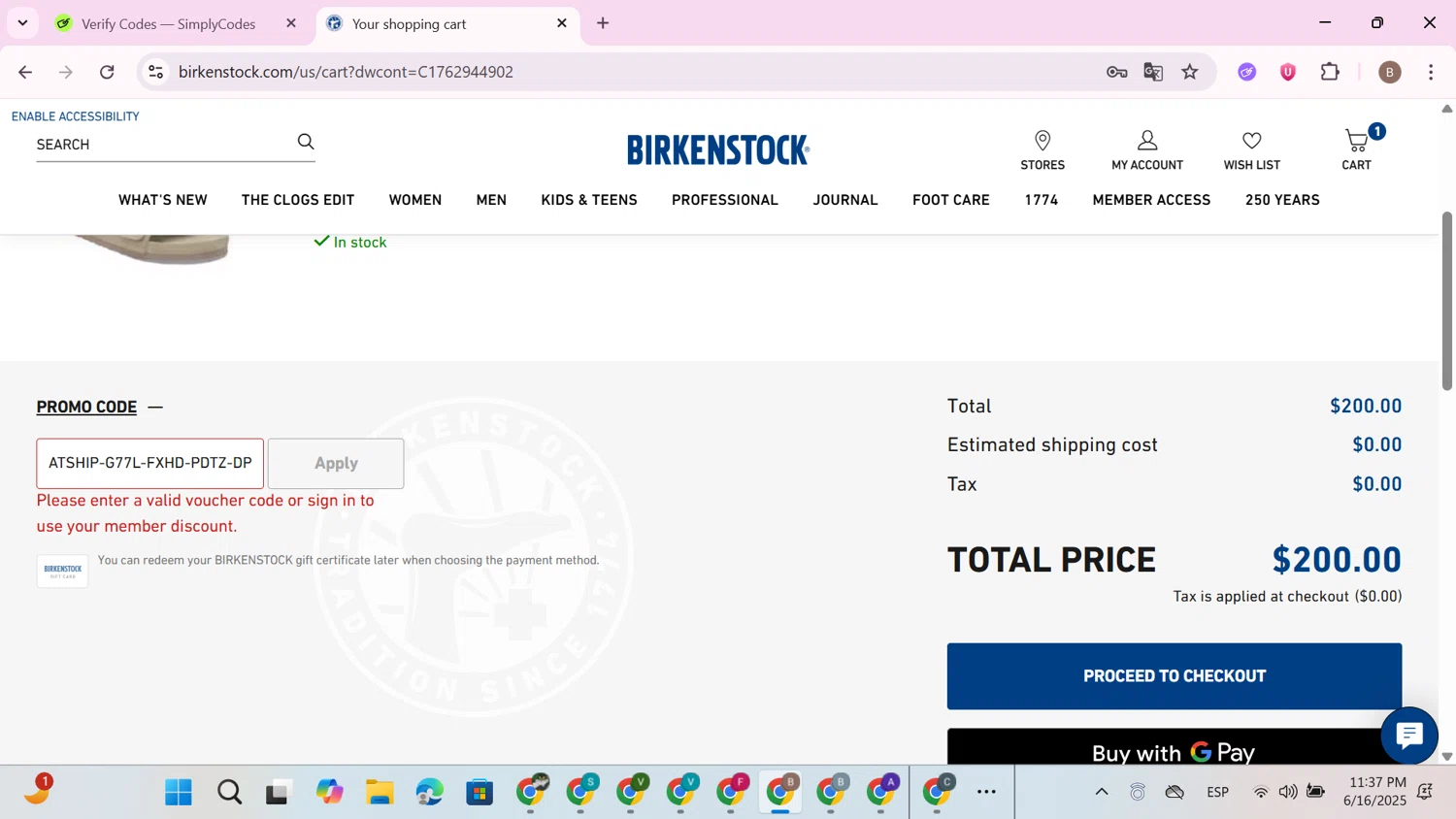The width and height of the screenshot is (1456, 819).
Task: Open the Women menu
Action: (x=415, y=200)
